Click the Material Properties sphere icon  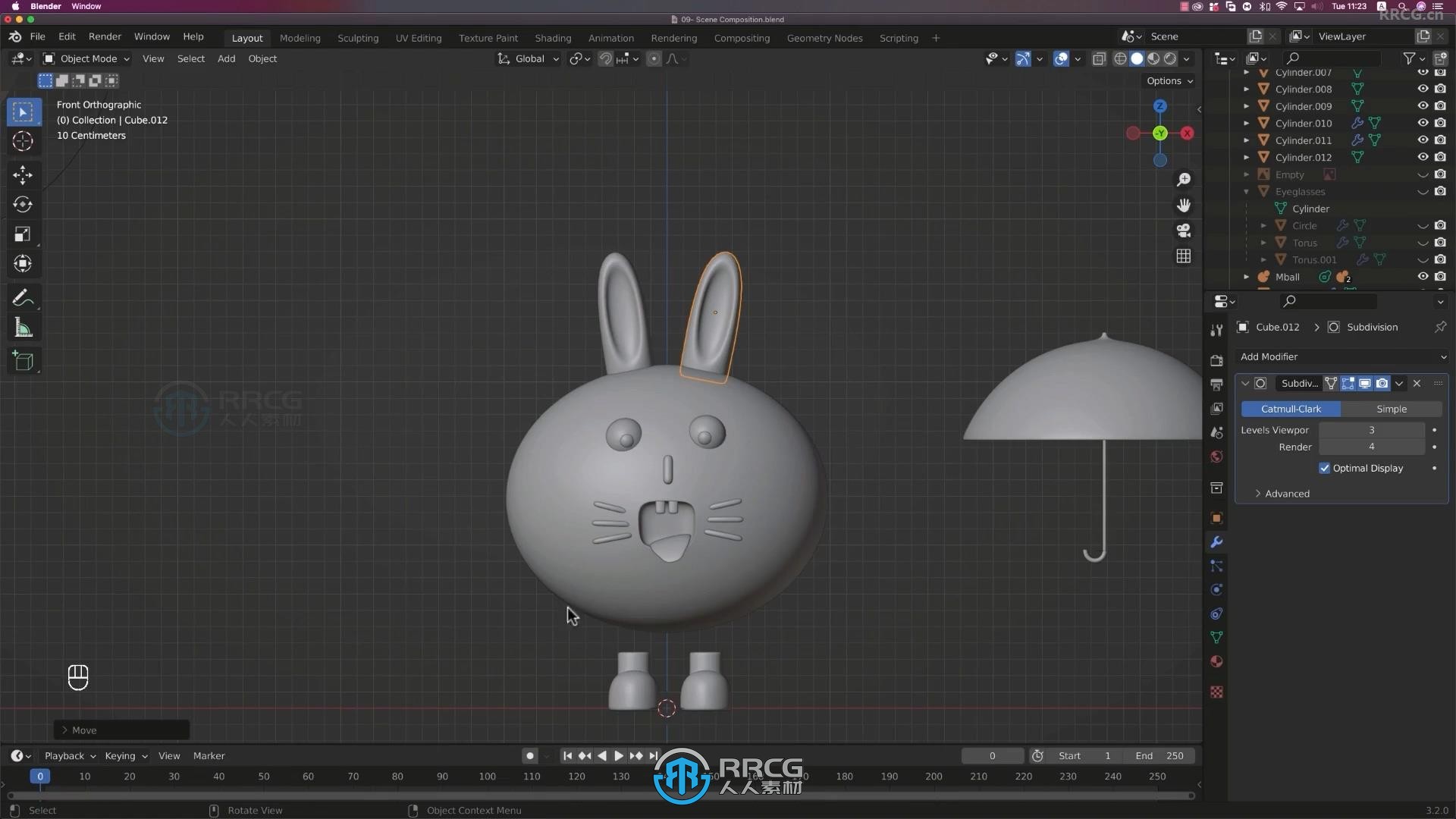coord(1217,661)
